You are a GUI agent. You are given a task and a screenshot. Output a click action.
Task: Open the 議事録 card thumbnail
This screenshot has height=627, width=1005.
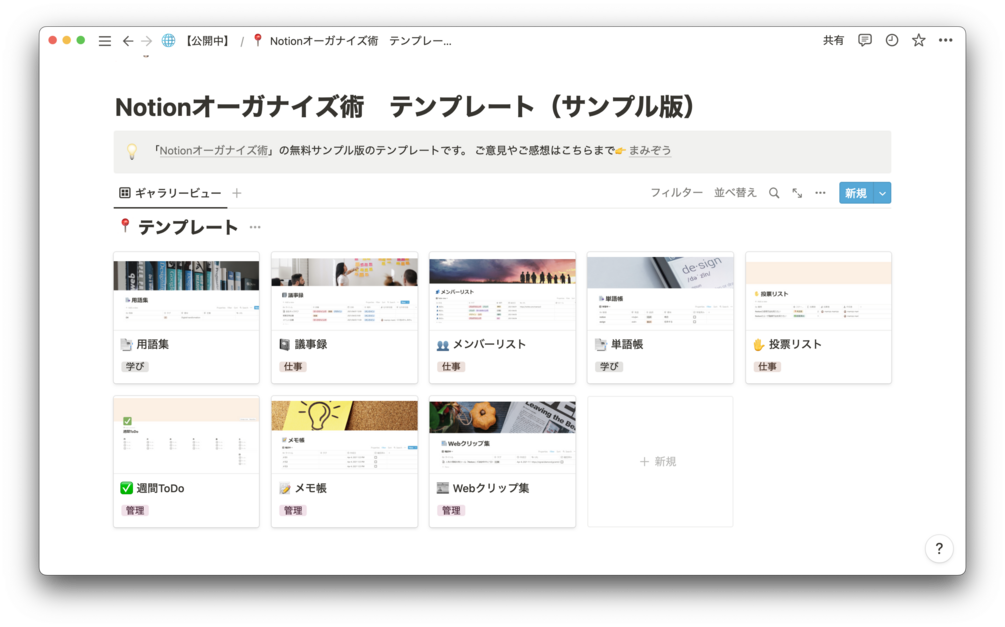coord(344,292)
